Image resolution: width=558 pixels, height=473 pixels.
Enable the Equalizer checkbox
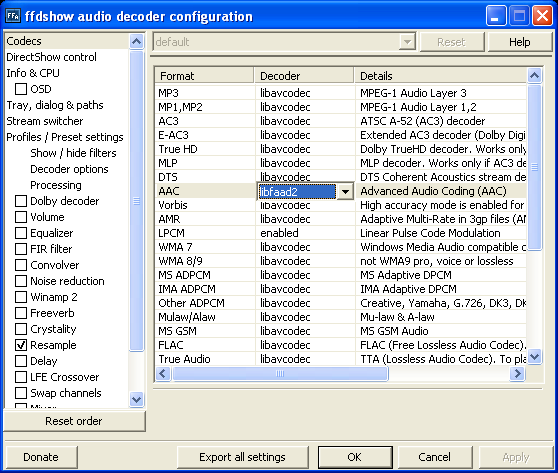21,233
